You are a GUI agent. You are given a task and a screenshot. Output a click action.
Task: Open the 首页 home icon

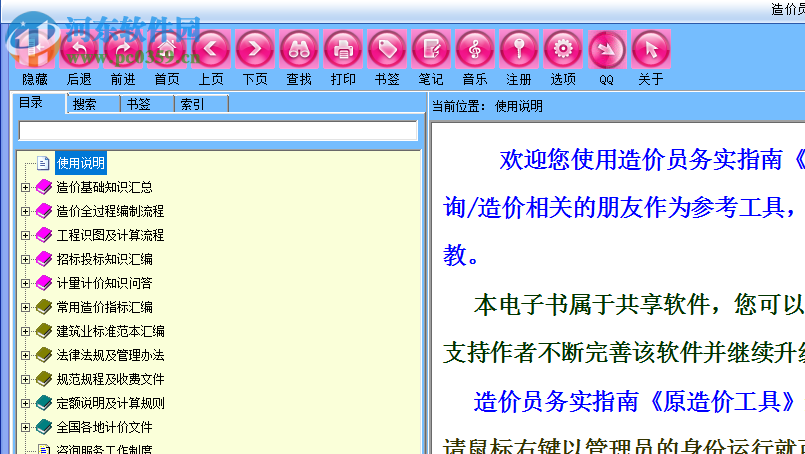167,49
